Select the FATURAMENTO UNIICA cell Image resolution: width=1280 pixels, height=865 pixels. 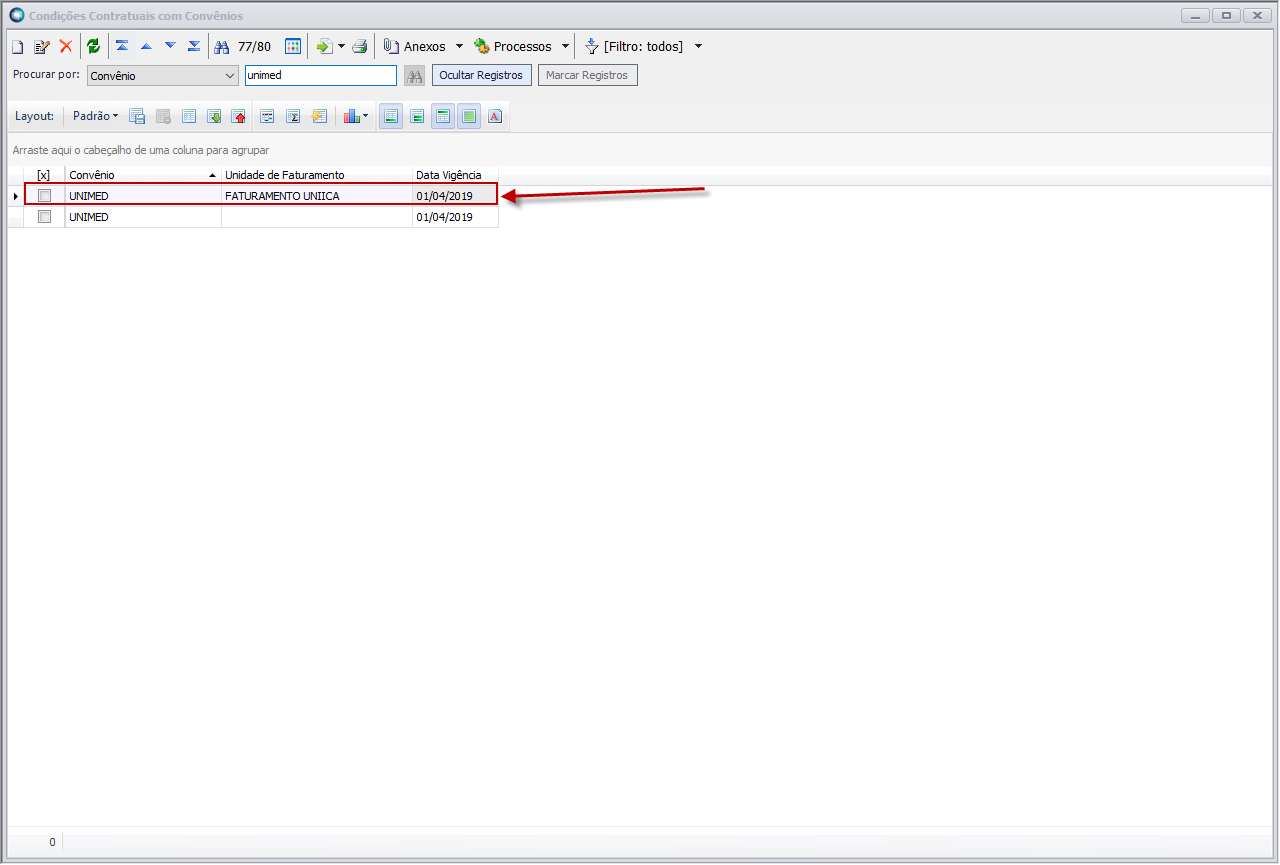coord(317,196)
